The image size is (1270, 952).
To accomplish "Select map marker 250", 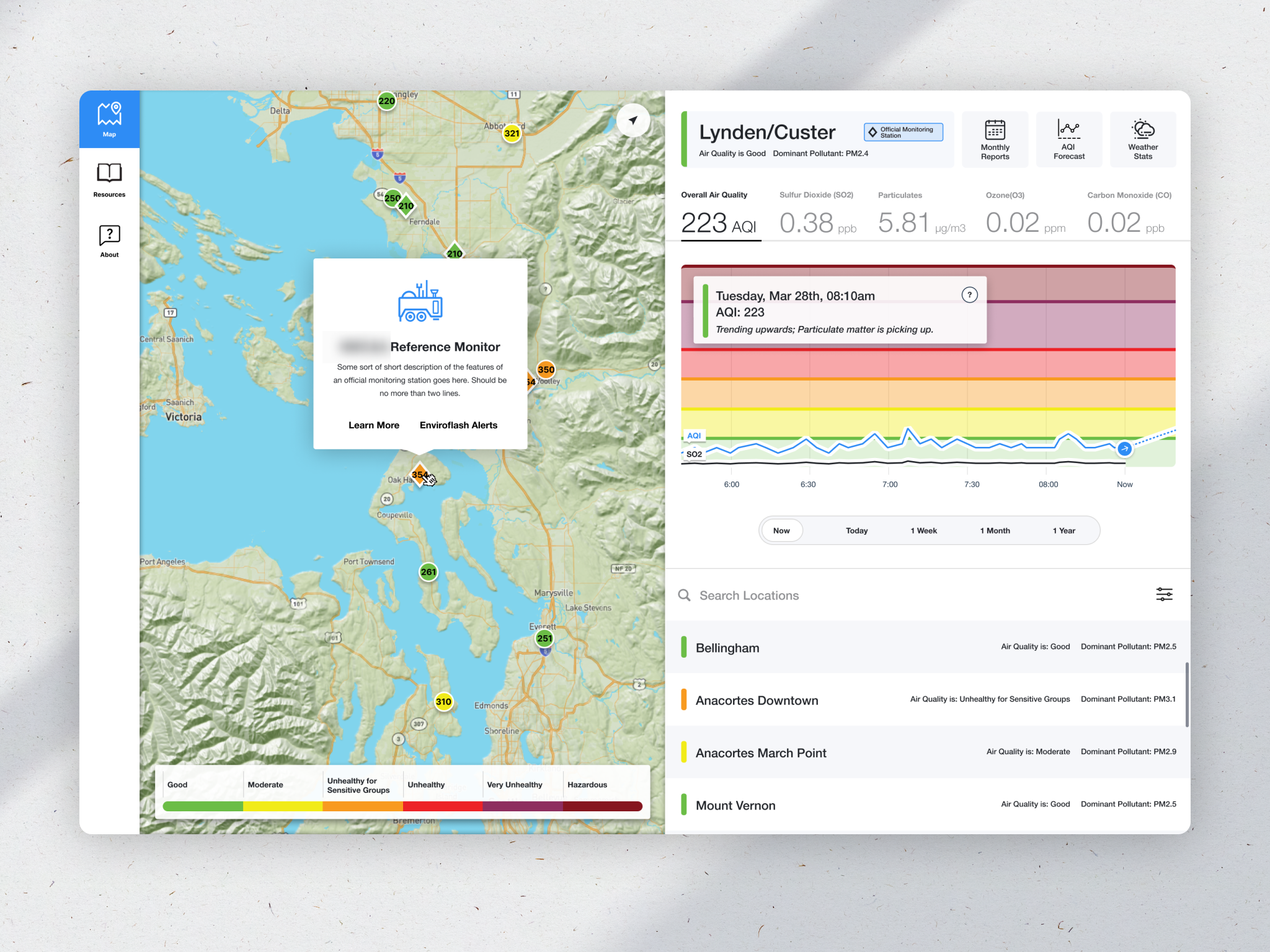I will (392, 198).
